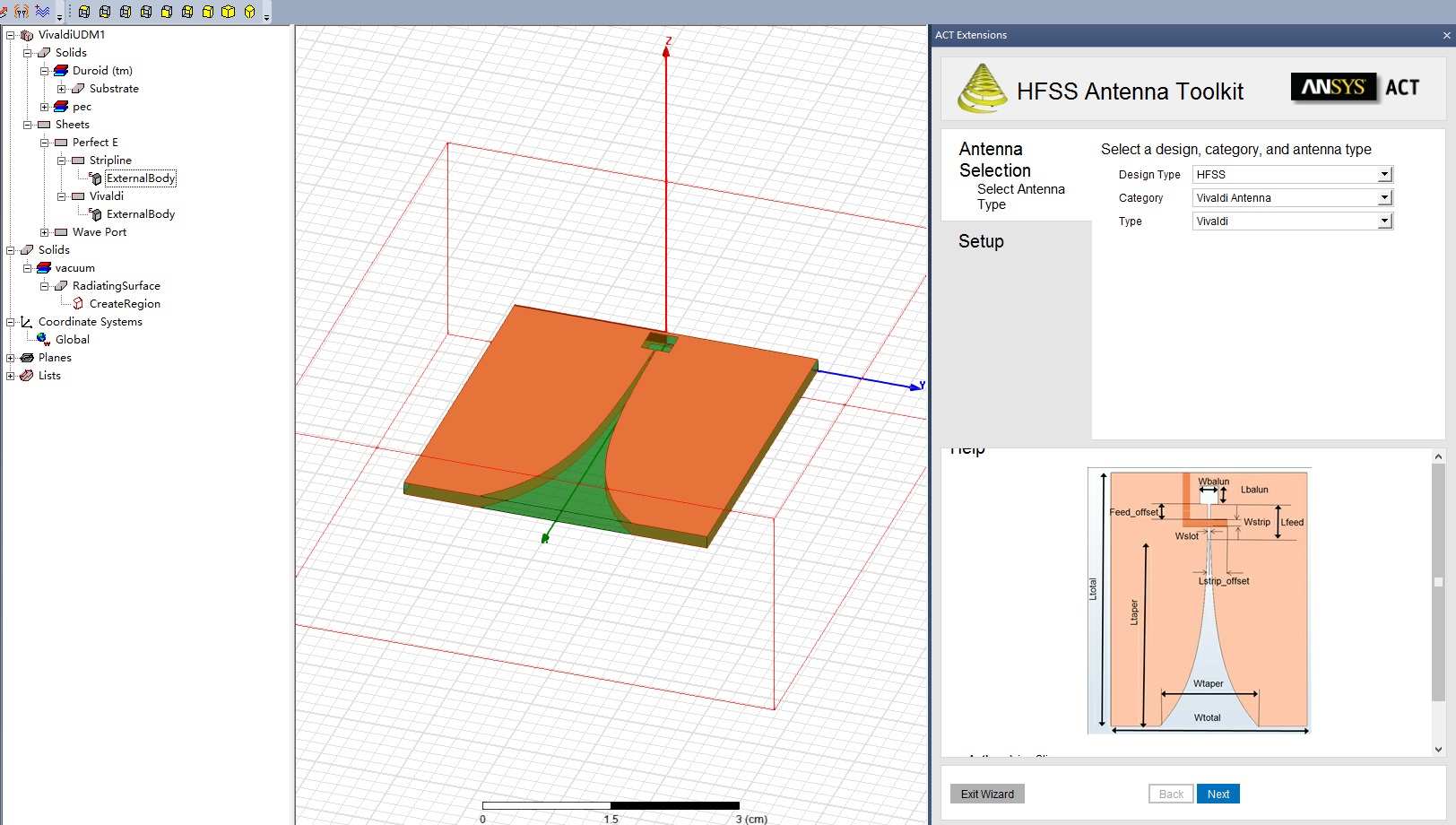
Task: Expand the Substrate tree node
Action: [61, 89]
